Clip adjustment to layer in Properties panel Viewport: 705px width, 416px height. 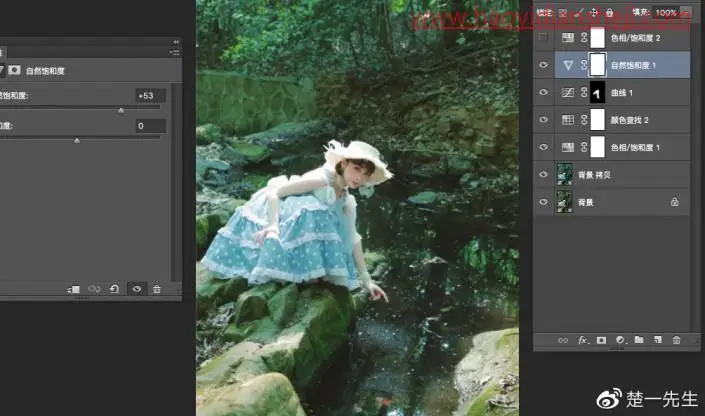[x=73, y=289]
